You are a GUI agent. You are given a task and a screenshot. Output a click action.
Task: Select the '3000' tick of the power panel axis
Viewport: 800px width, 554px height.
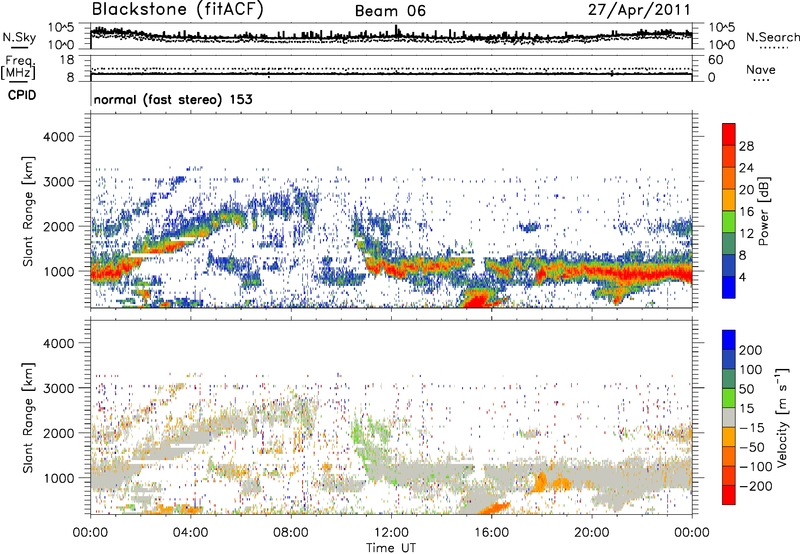click(58, 182)
